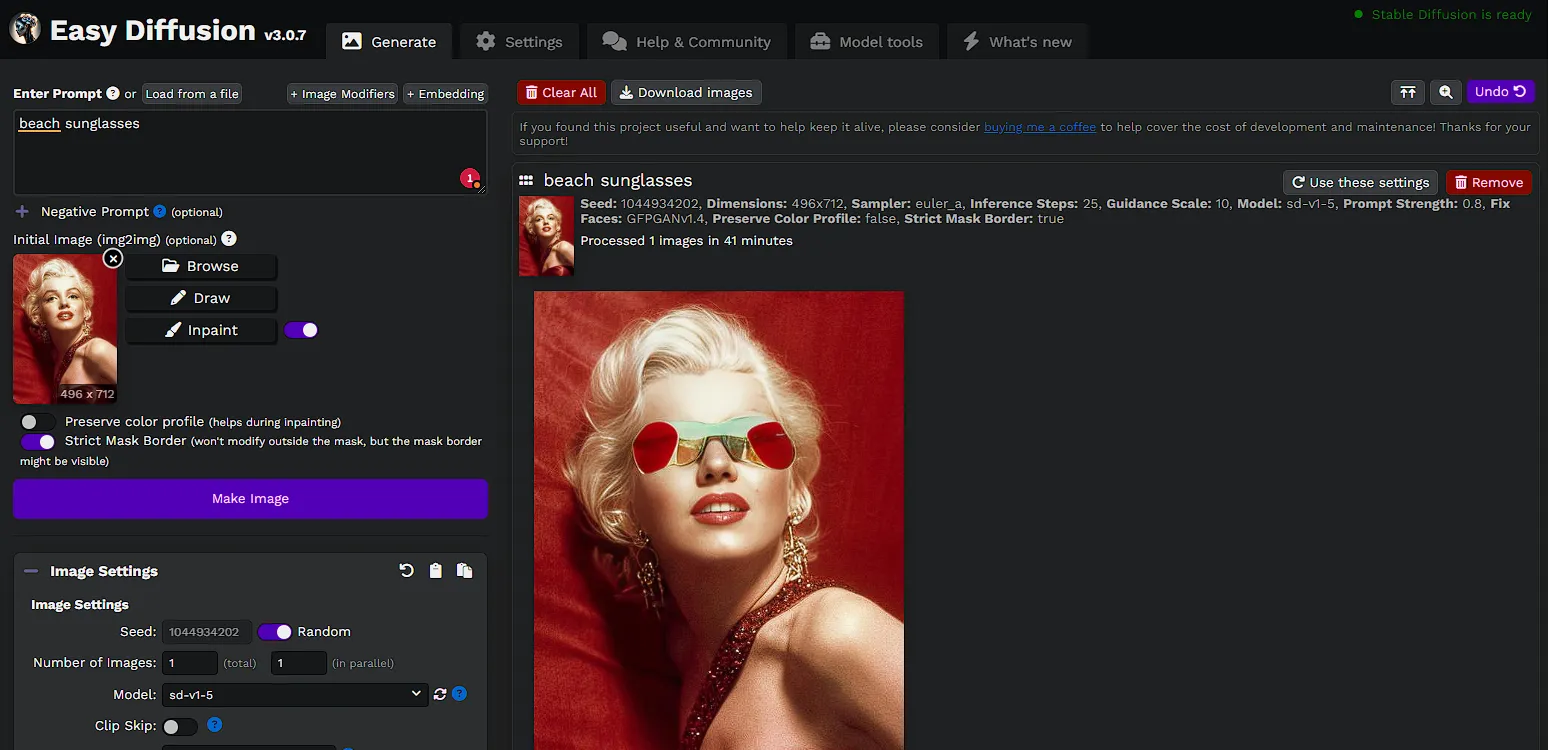Enable Preserve color profile
This screenshot has height=750, width=1548.
click(x=37, y=421)
